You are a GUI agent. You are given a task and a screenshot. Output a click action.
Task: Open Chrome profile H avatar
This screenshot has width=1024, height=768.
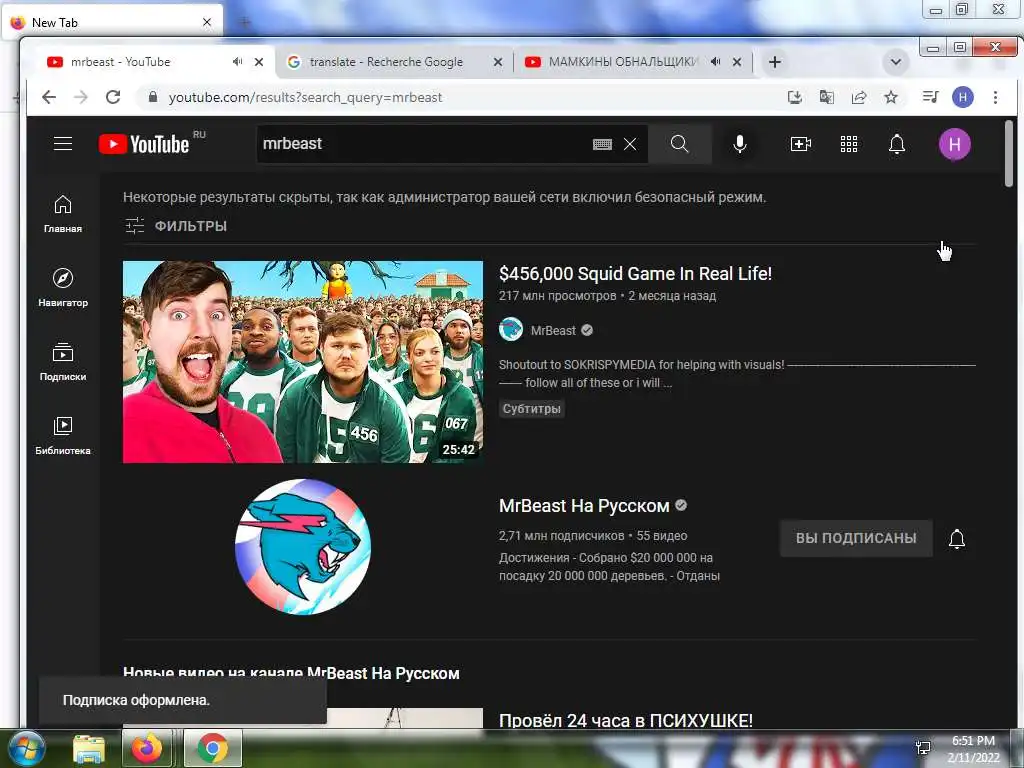(963, 97)
